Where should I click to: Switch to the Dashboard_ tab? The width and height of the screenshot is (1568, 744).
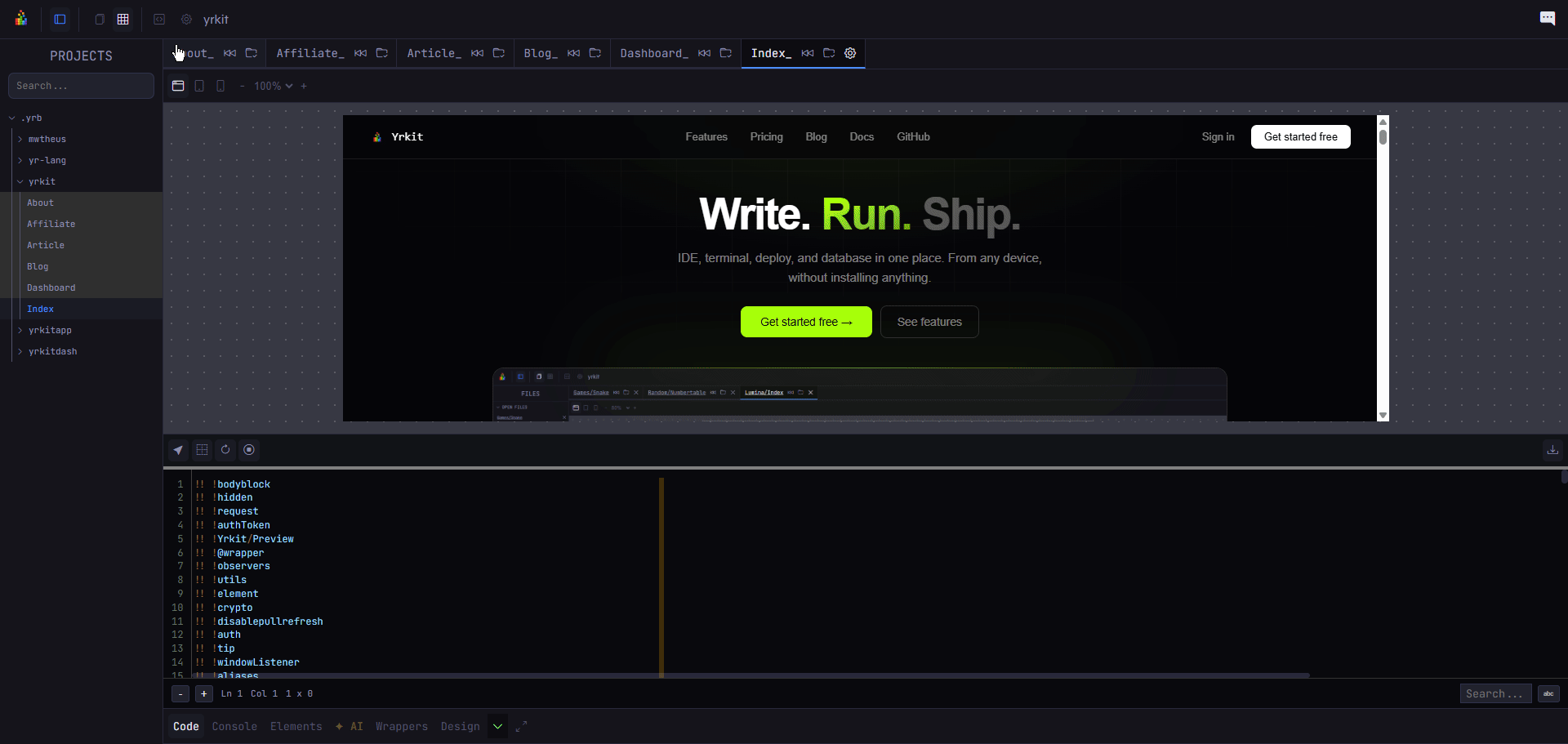coord(654,53)
